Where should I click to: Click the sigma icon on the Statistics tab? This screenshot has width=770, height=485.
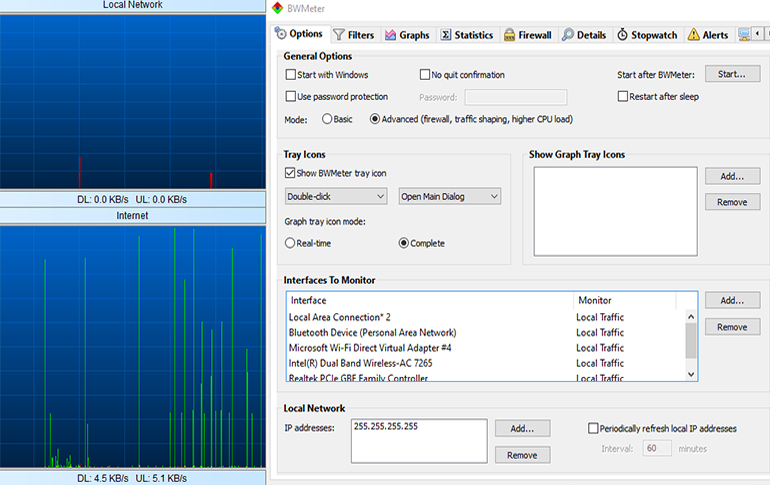[445, 35]
